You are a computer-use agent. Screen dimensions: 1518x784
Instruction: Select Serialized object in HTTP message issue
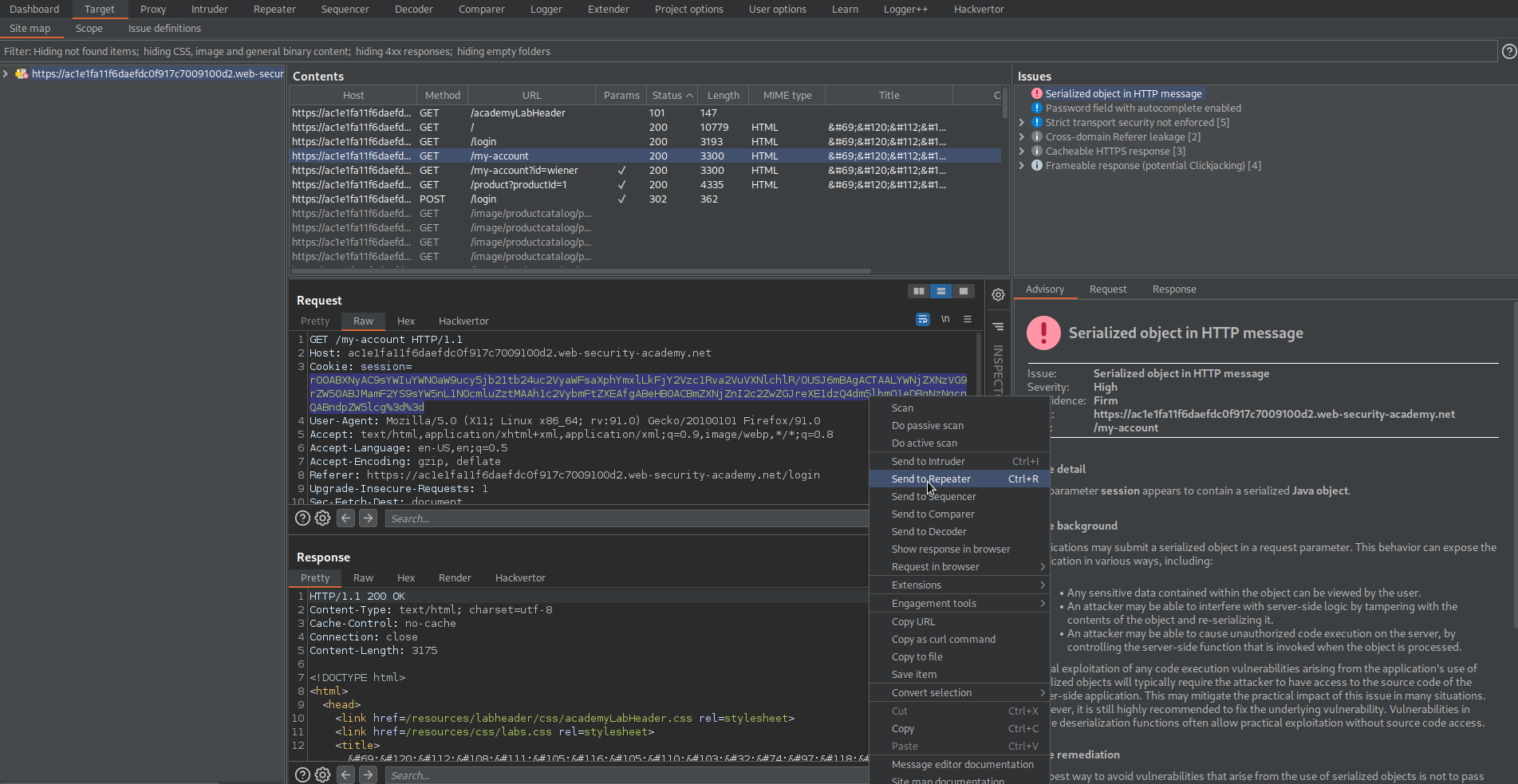click(x=1123, y=93)
